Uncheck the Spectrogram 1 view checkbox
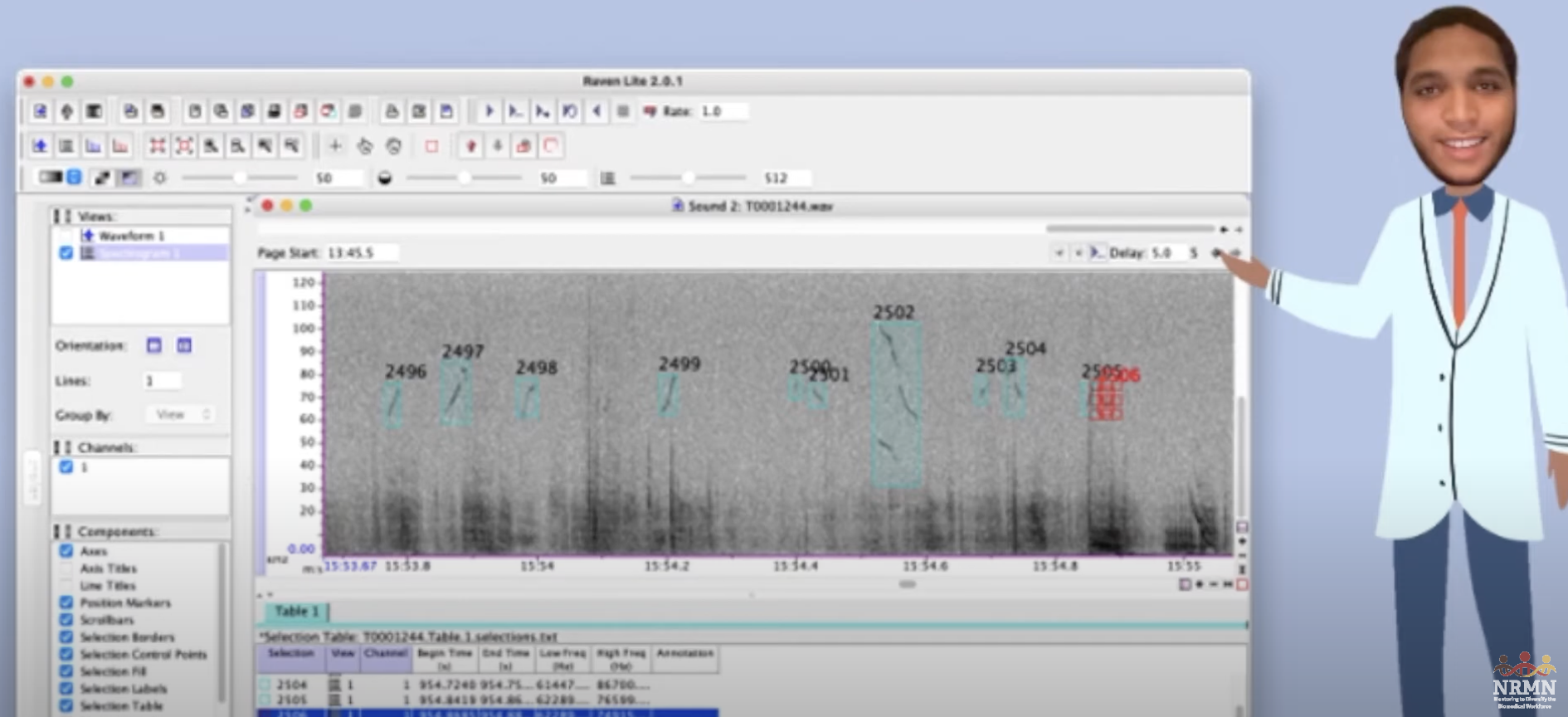The image size is (1568, 717). [66, 252]
